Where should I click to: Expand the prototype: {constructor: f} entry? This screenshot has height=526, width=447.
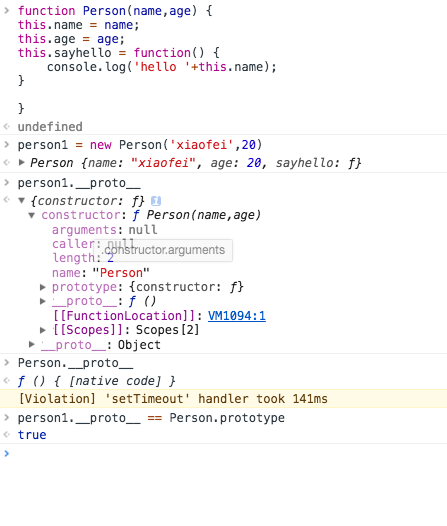click(x=43, y=287)
